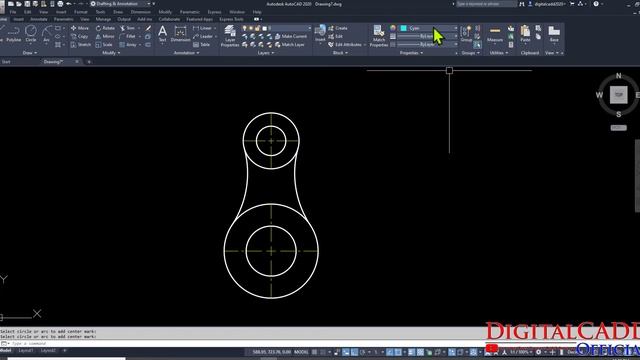The height and width of the screenshot is (360, 640).
Task: Click the Erase tool pencil icon
Action: (x=148, y=28)
